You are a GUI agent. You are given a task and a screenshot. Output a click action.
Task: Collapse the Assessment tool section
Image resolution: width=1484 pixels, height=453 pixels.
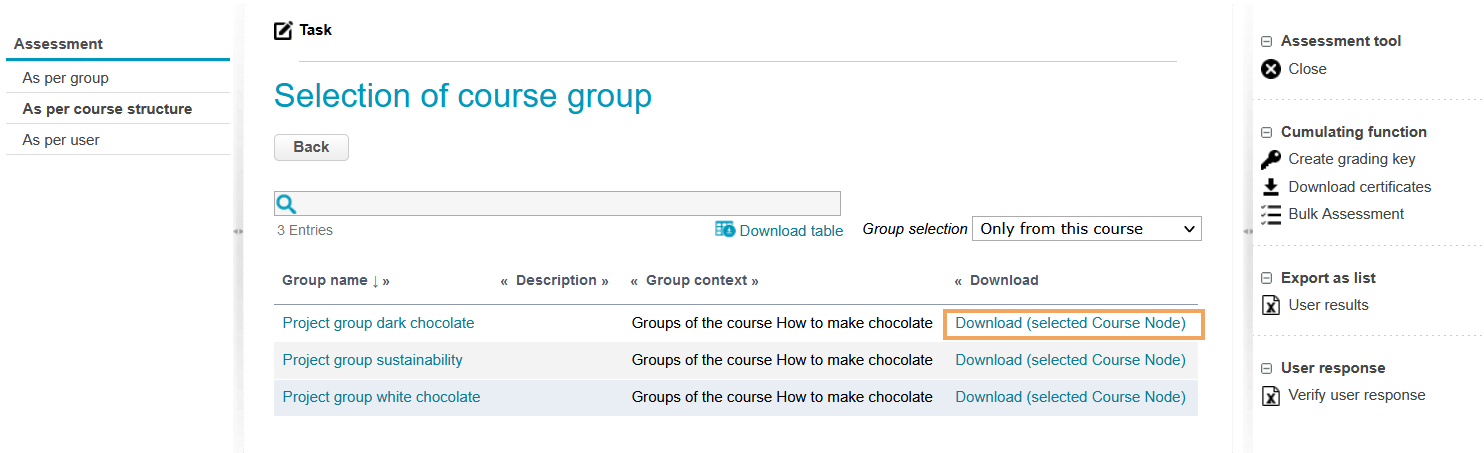tap(1266, 42)
